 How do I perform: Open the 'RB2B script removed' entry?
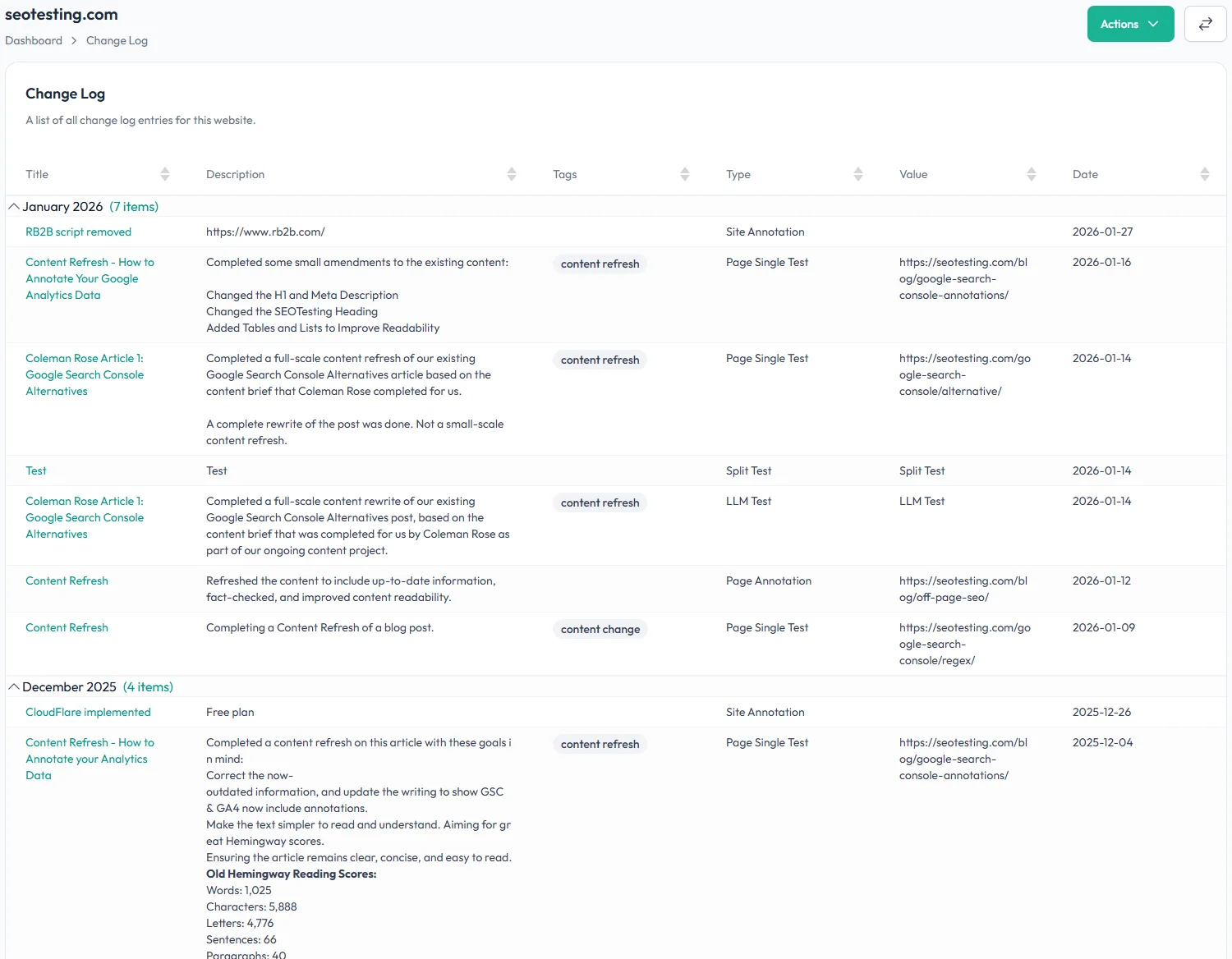(78, 232)
